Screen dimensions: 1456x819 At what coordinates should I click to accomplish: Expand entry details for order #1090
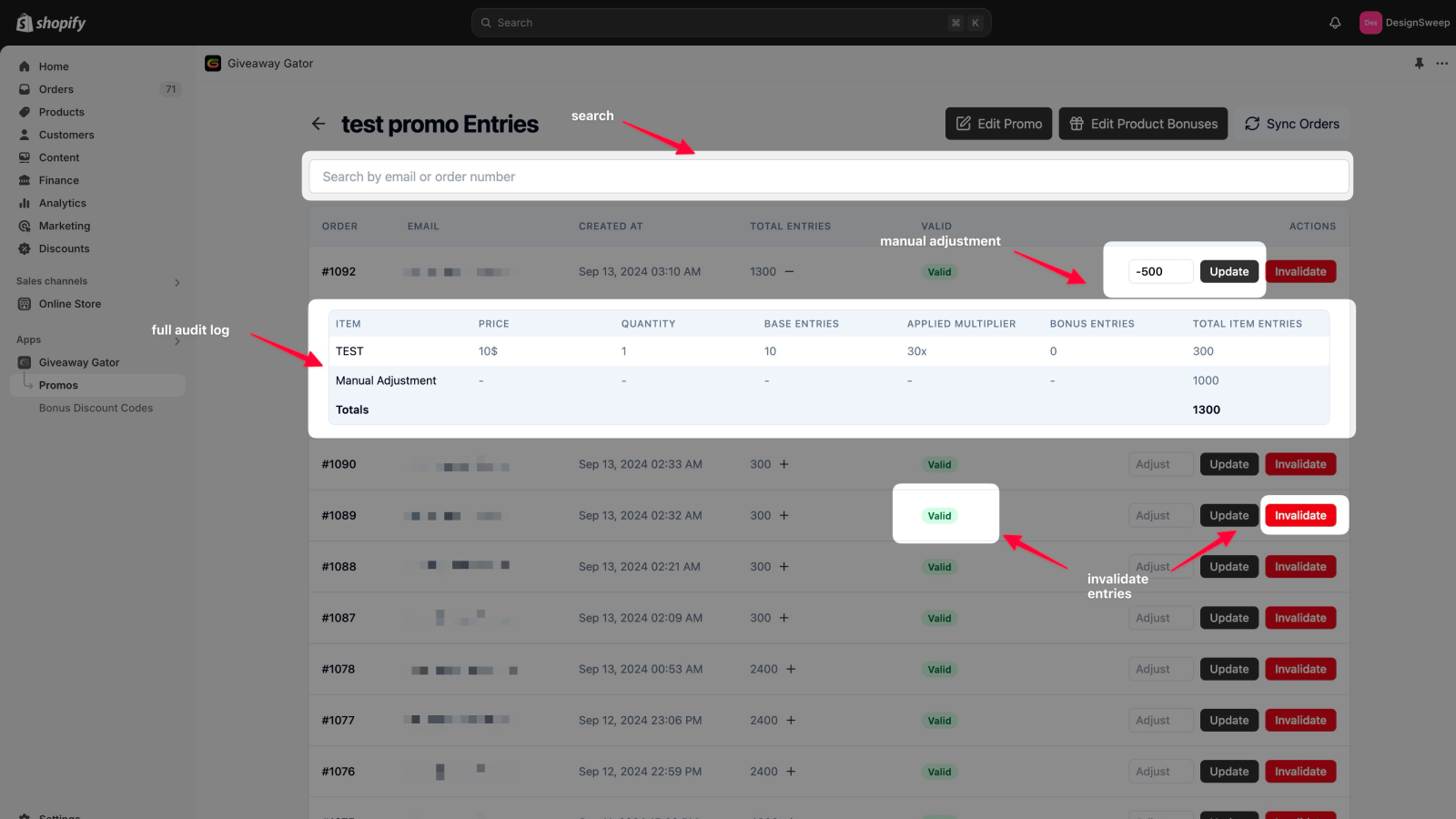[x=784, y=464]
